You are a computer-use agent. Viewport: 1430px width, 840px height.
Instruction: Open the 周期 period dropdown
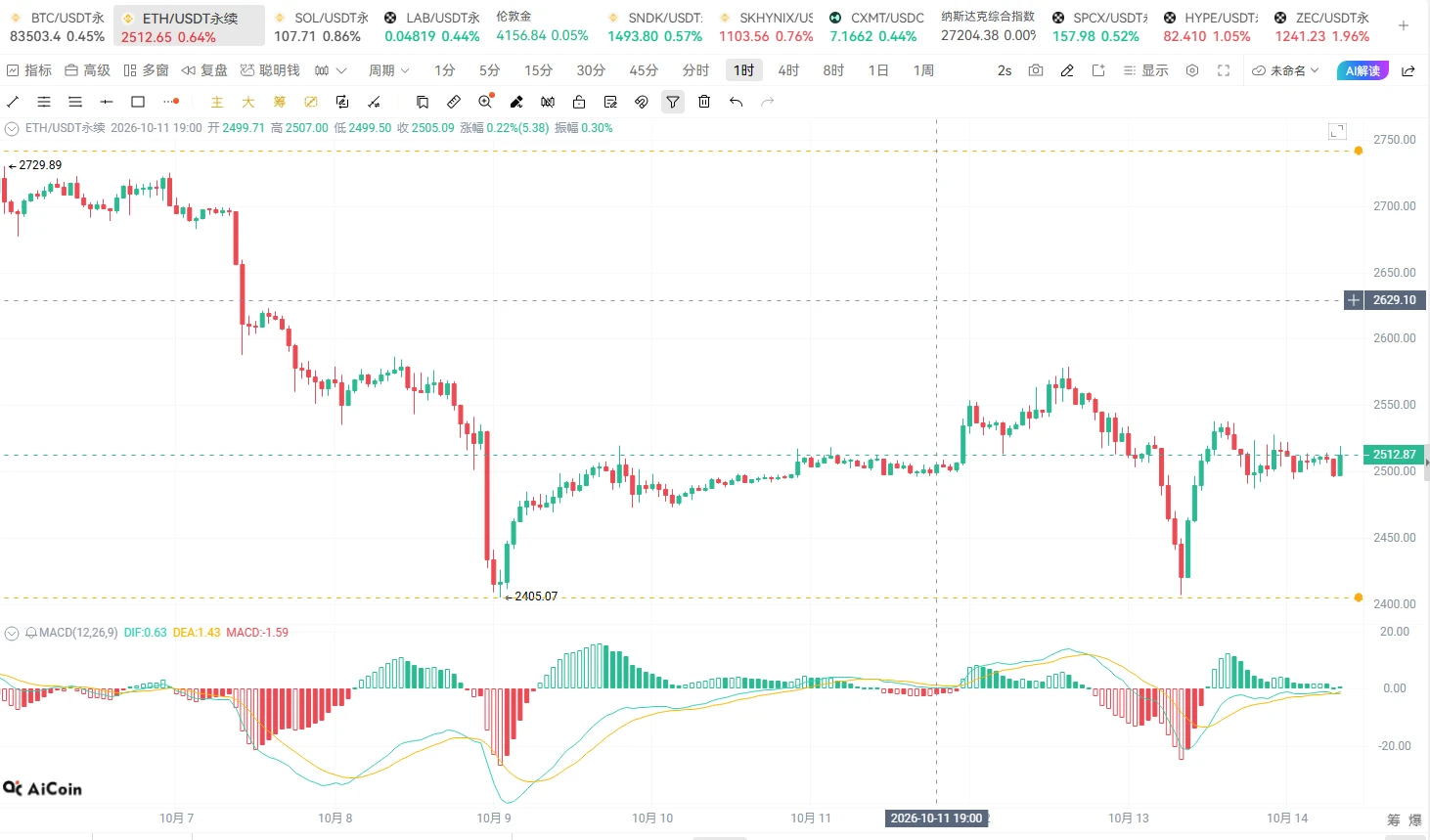click(388, 70)
